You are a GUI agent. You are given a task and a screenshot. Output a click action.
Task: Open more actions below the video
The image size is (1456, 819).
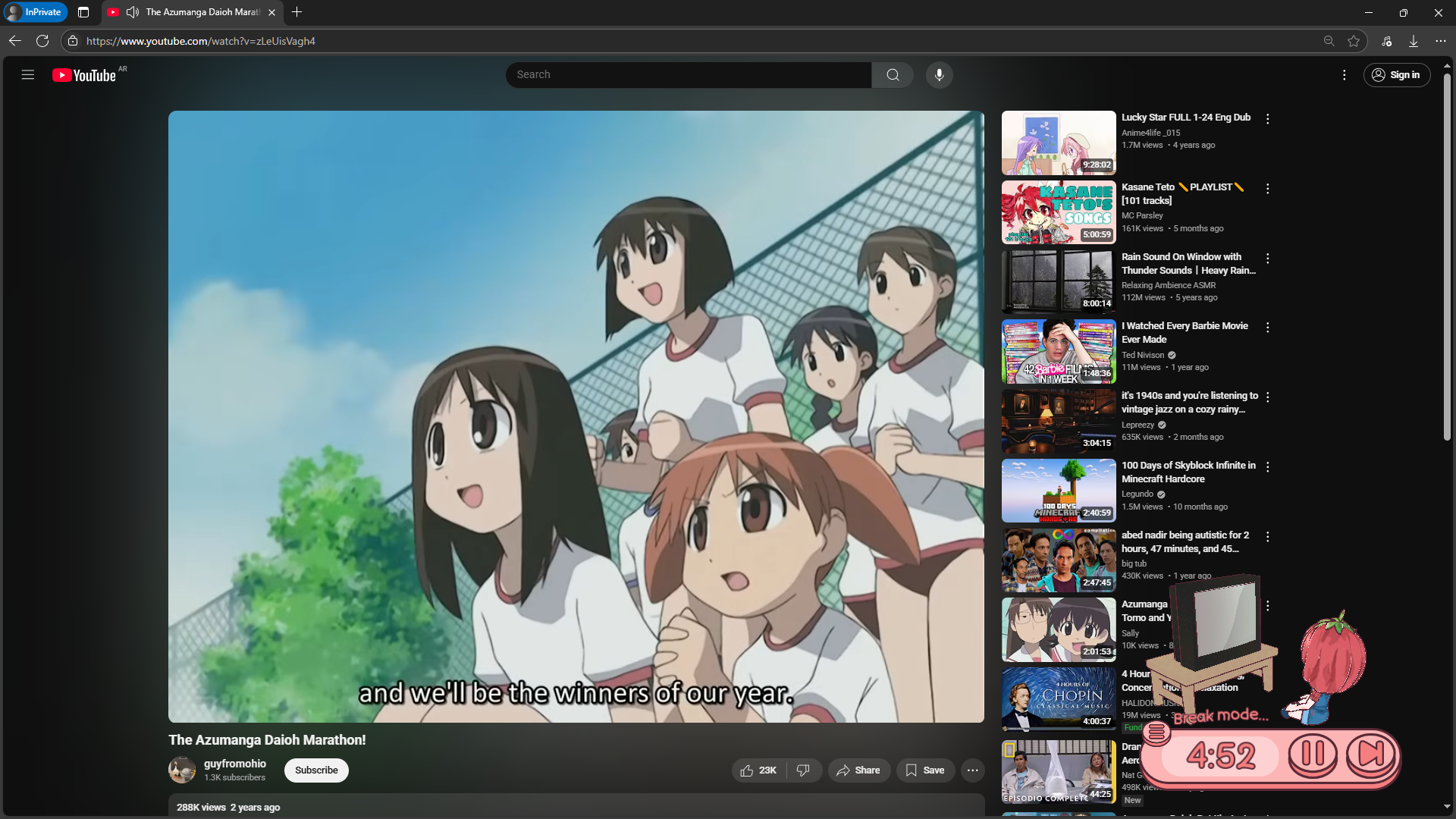(972, 770)
